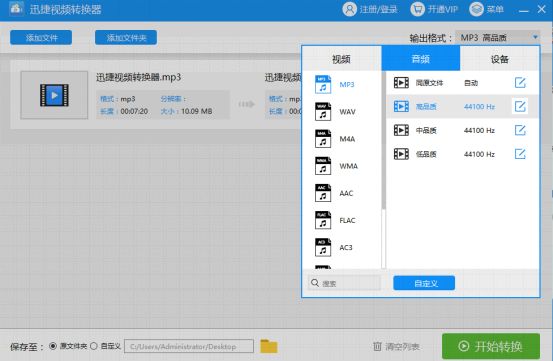
Task: Click the 自动 value of 同原文件
Action: [471, 83]
